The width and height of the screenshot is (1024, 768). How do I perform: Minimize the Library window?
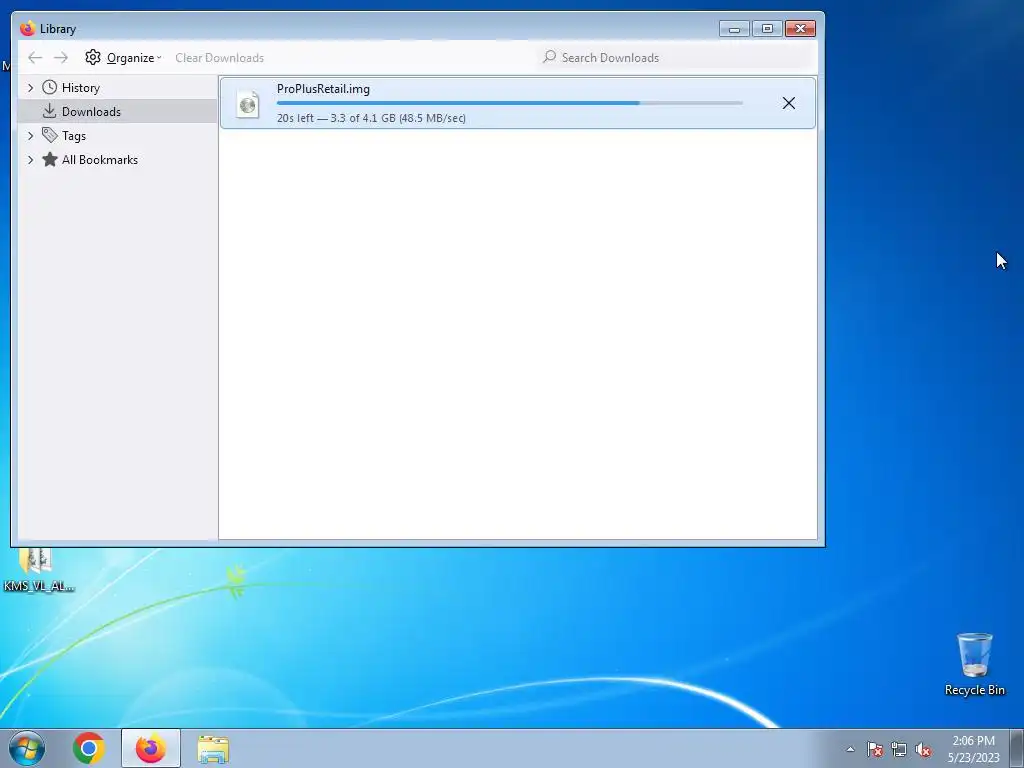pos(734,29)
